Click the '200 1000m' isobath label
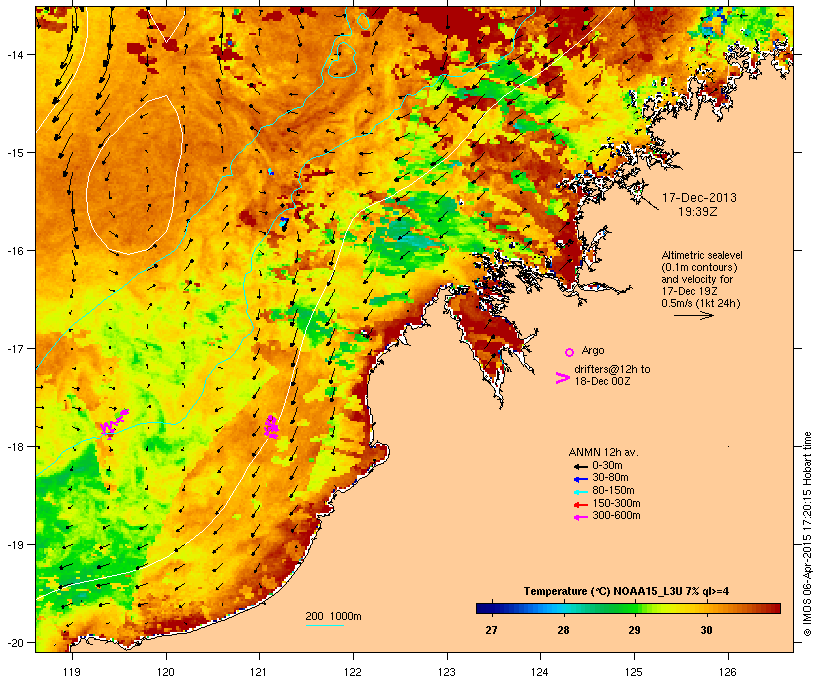Screen dimensions: 820x680 [333, 616]
